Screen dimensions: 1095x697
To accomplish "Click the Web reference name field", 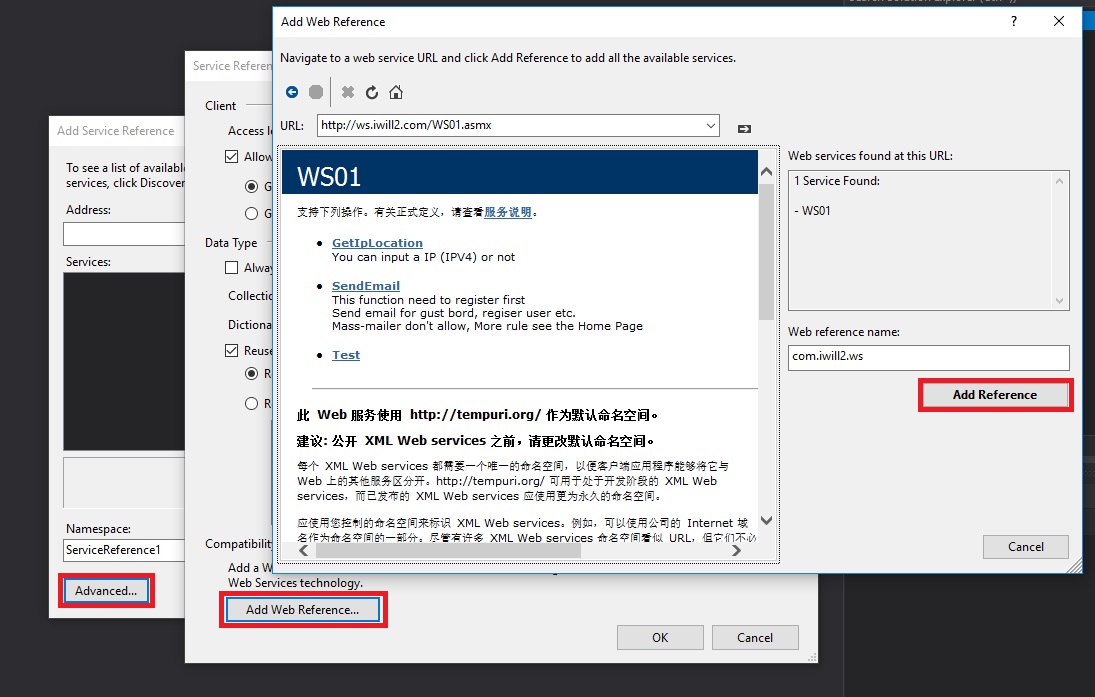I will click(x=928, y=358).
